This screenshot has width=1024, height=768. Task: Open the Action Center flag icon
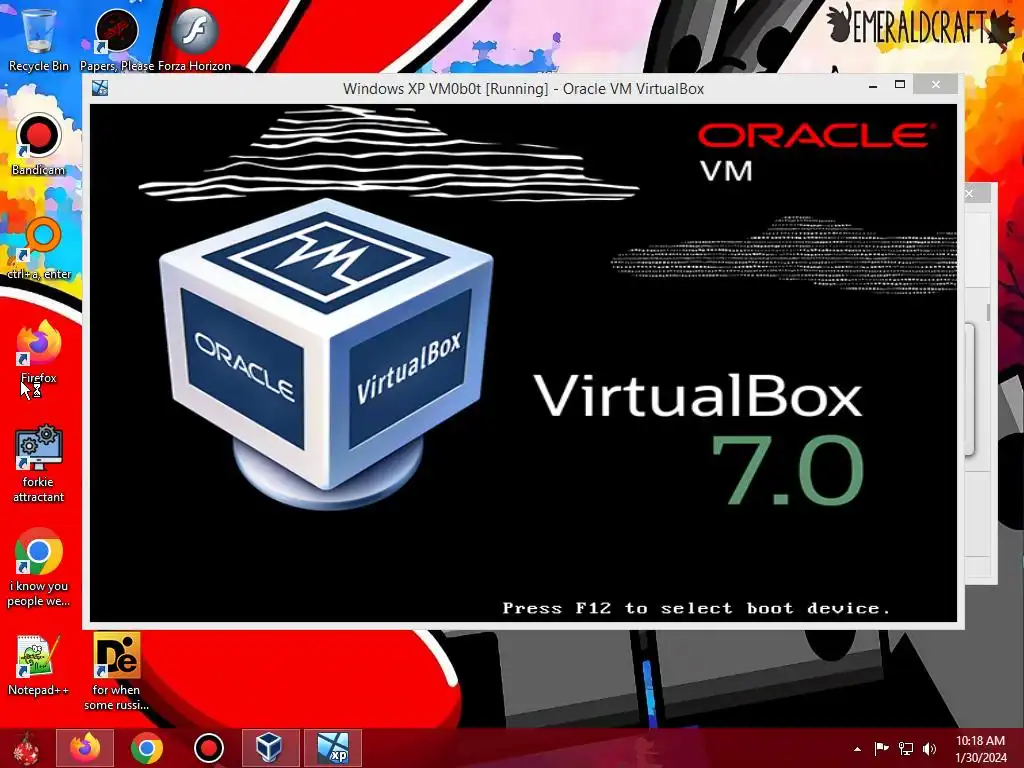pos(882,749)
